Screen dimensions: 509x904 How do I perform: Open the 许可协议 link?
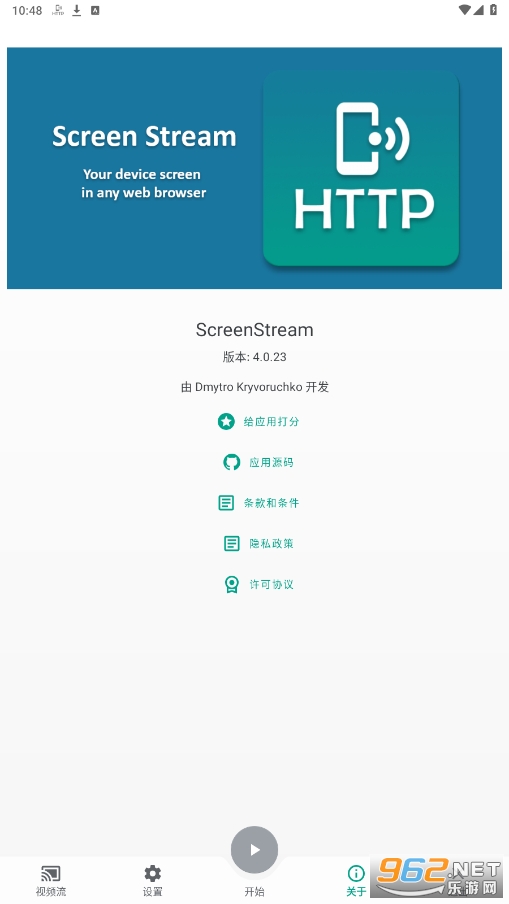coord(271,584)
